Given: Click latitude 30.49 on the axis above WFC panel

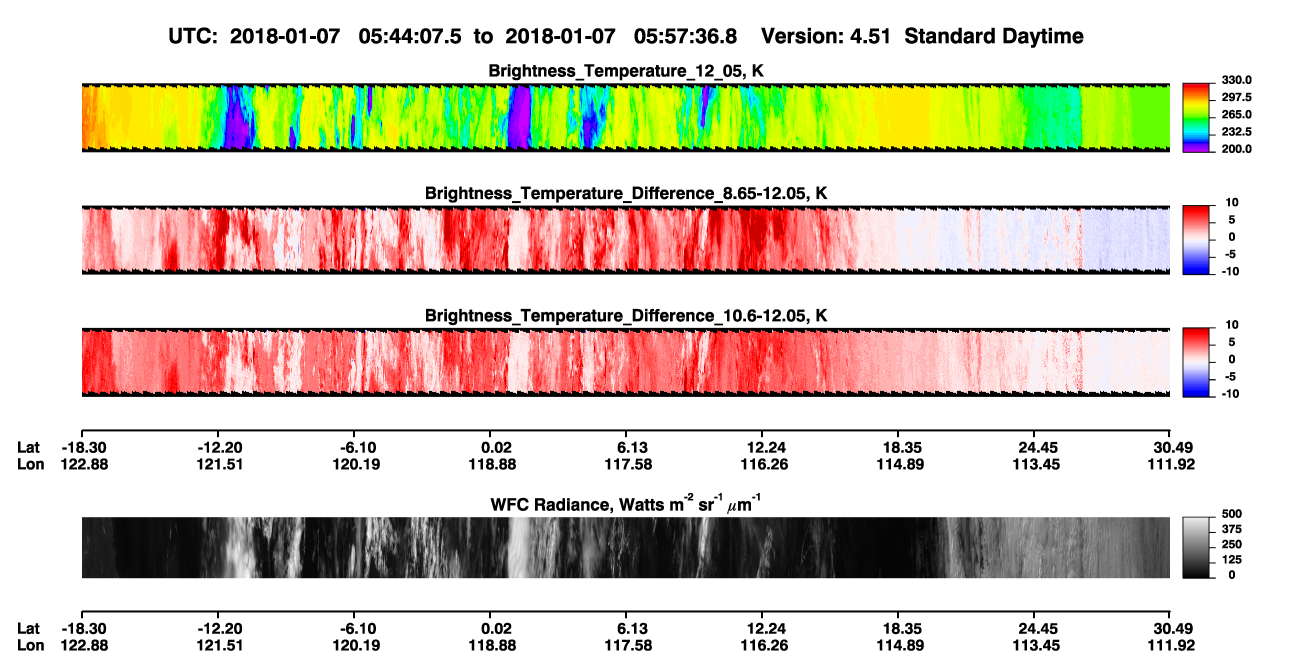Looking at the screenshot, I should coord(1170,448).
